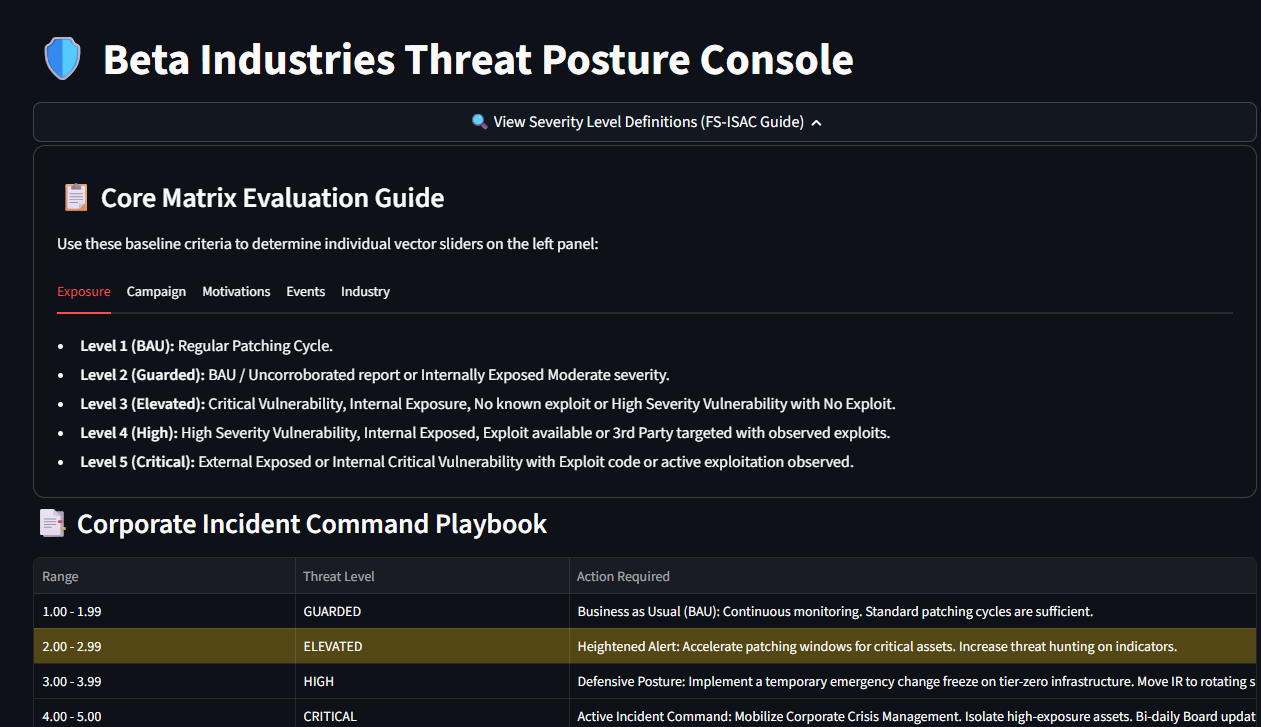This screenshot has width=1261, height=727.
Task: Click the Range column header
Action: point(165,576)
